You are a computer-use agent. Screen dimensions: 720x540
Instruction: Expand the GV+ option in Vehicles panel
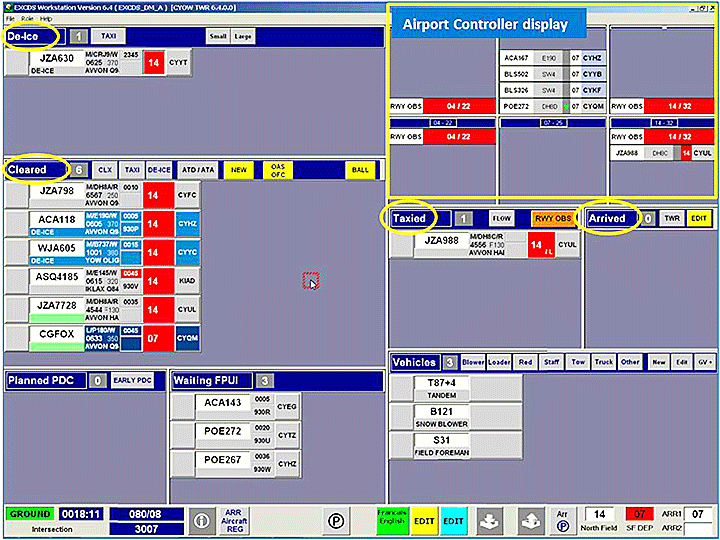tap(706, 362)
